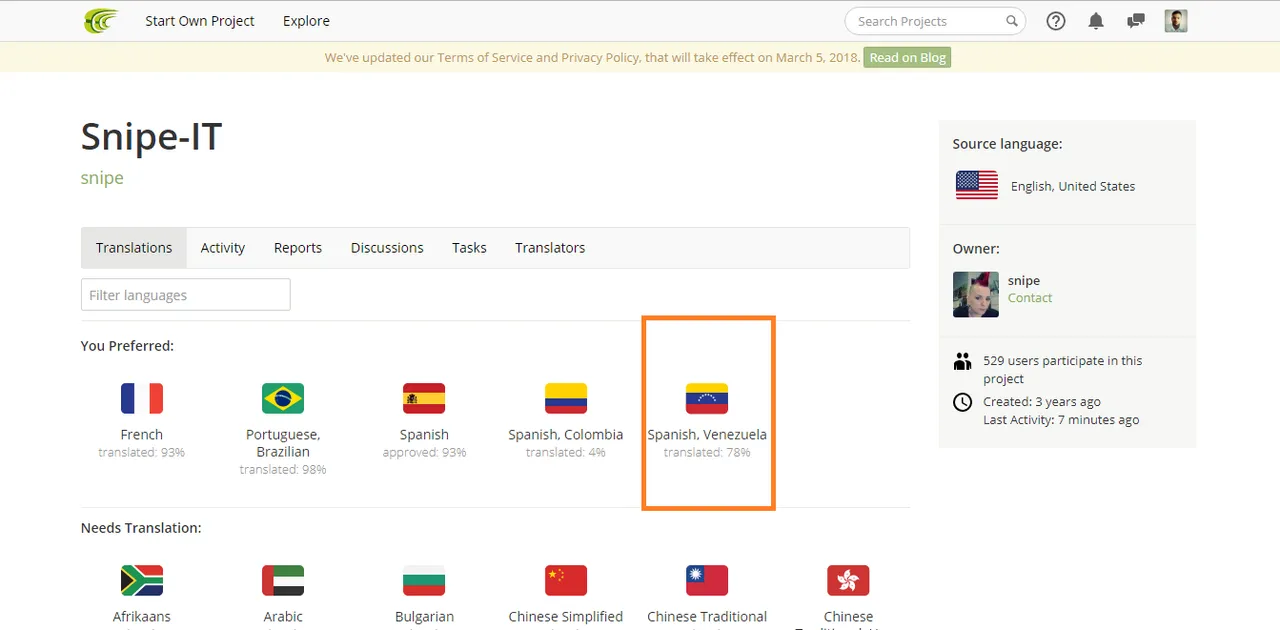Click 'Last Activity: 7 minutes ago'
Viewport: 1280px width, 630px height.
tap(1061, 420)
